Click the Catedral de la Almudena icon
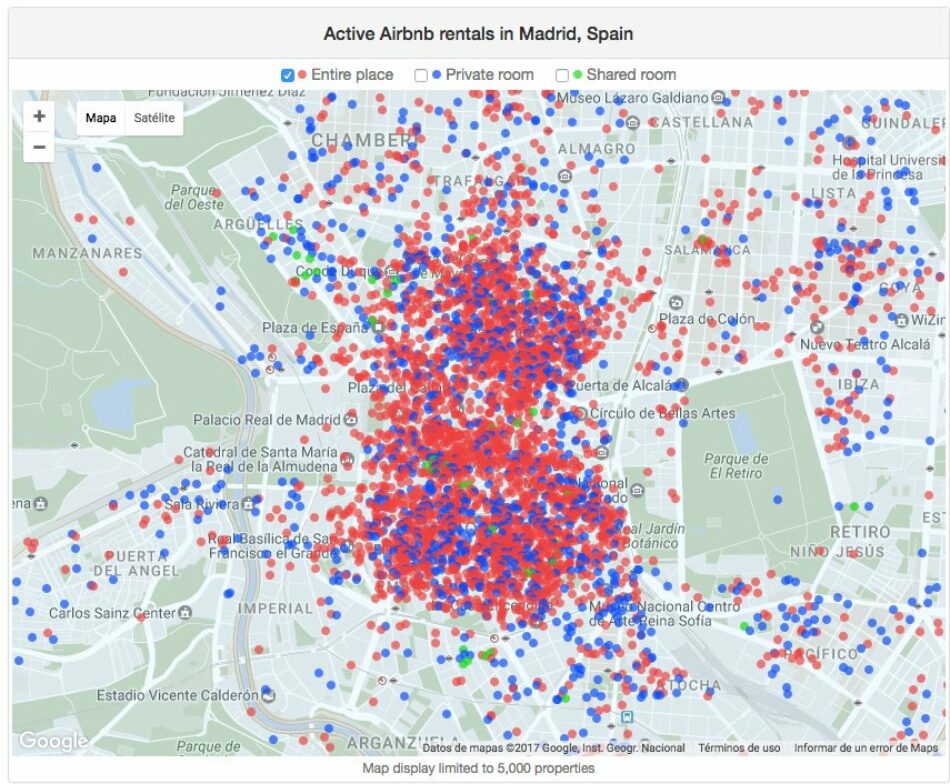The width and height of the screenshot is (950, 784). point(348,460)
